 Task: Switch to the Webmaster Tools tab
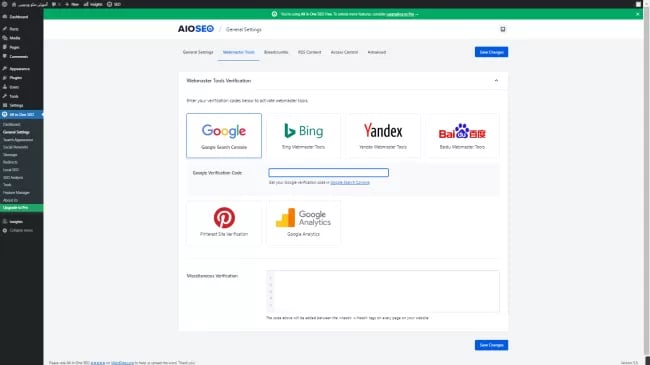pyautogui.click(x=238, y=52)
